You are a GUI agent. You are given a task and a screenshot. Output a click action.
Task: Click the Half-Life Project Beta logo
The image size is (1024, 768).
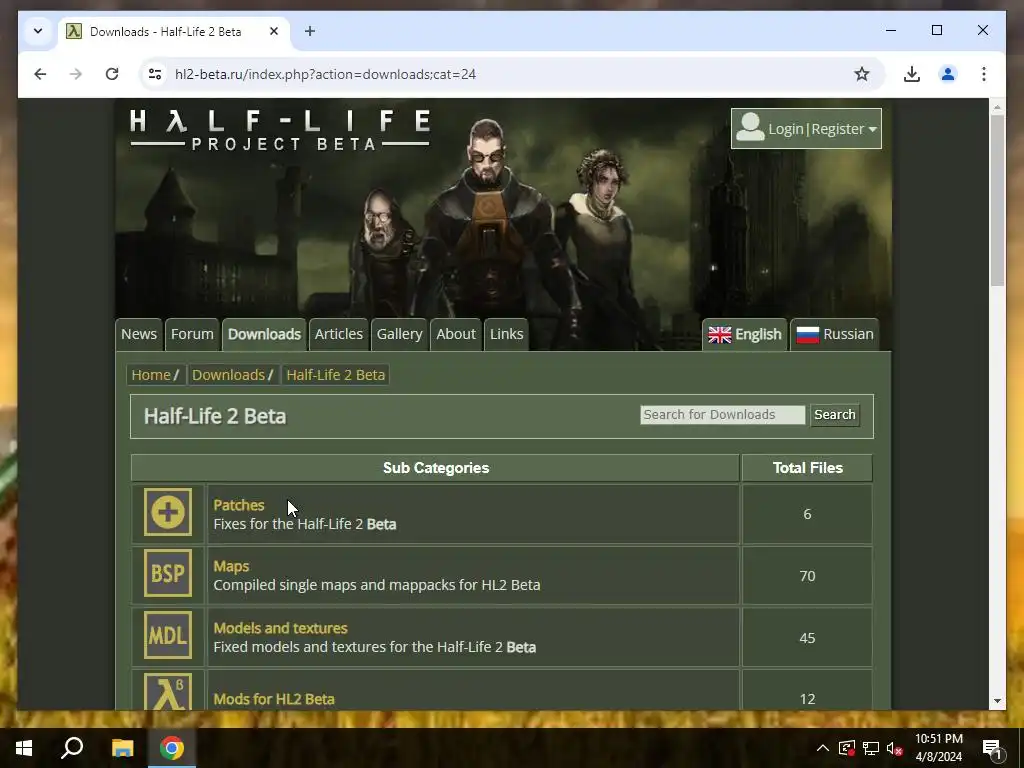280,130
